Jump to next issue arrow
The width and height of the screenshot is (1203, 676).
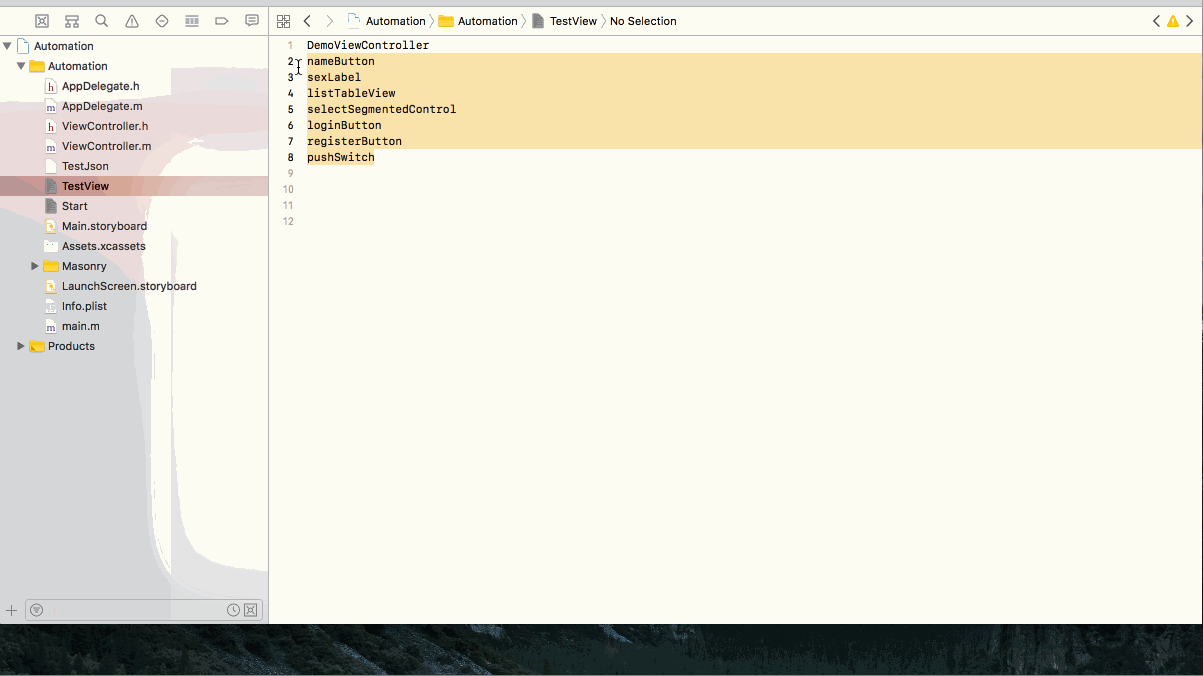pyautogui.click(x=1190, y=21)
